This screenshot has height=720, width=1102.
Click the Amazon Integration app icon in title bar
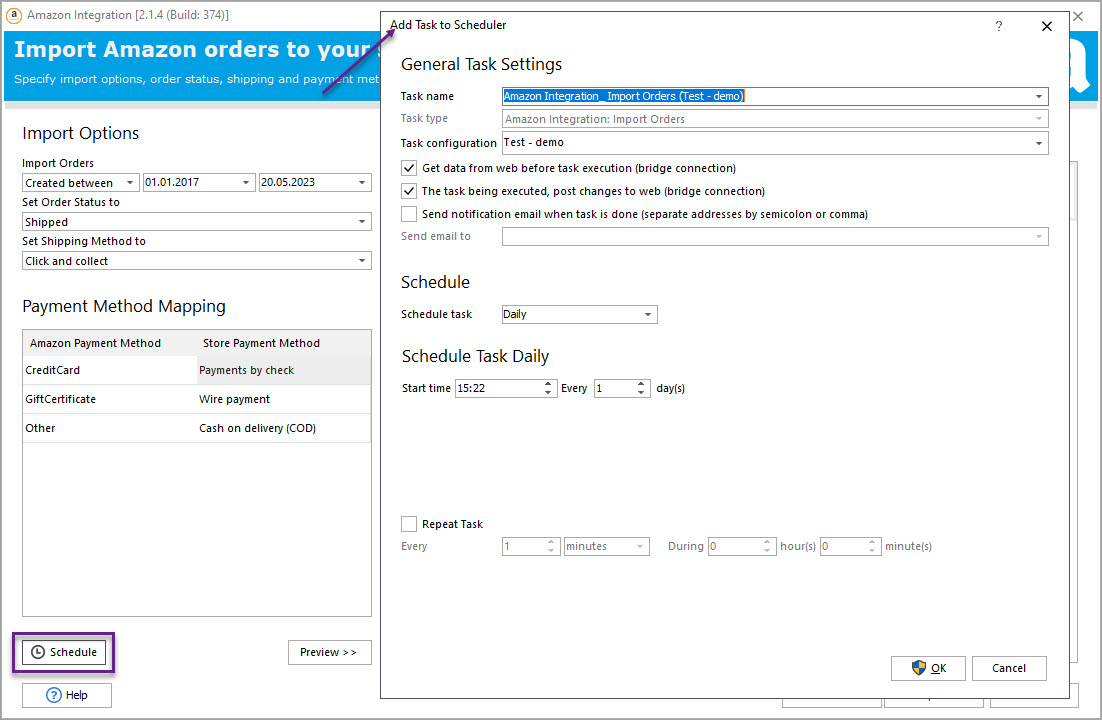pos(14,15)
